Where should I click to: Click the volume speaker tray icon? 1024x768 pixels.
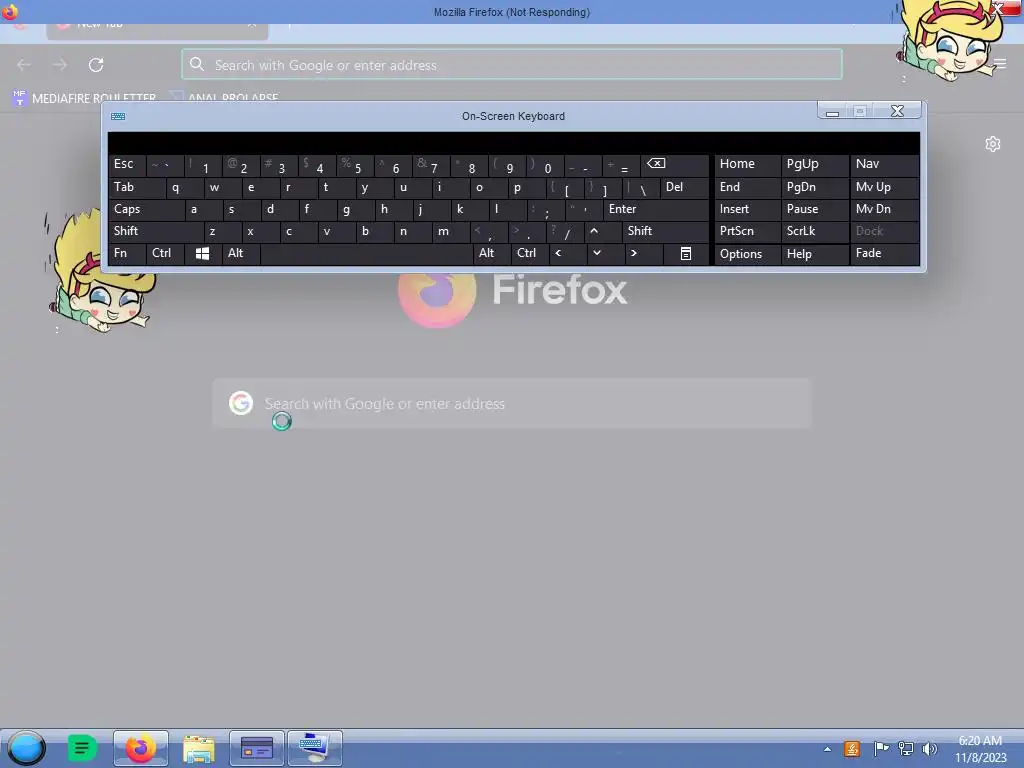click(x=929, y=749)
